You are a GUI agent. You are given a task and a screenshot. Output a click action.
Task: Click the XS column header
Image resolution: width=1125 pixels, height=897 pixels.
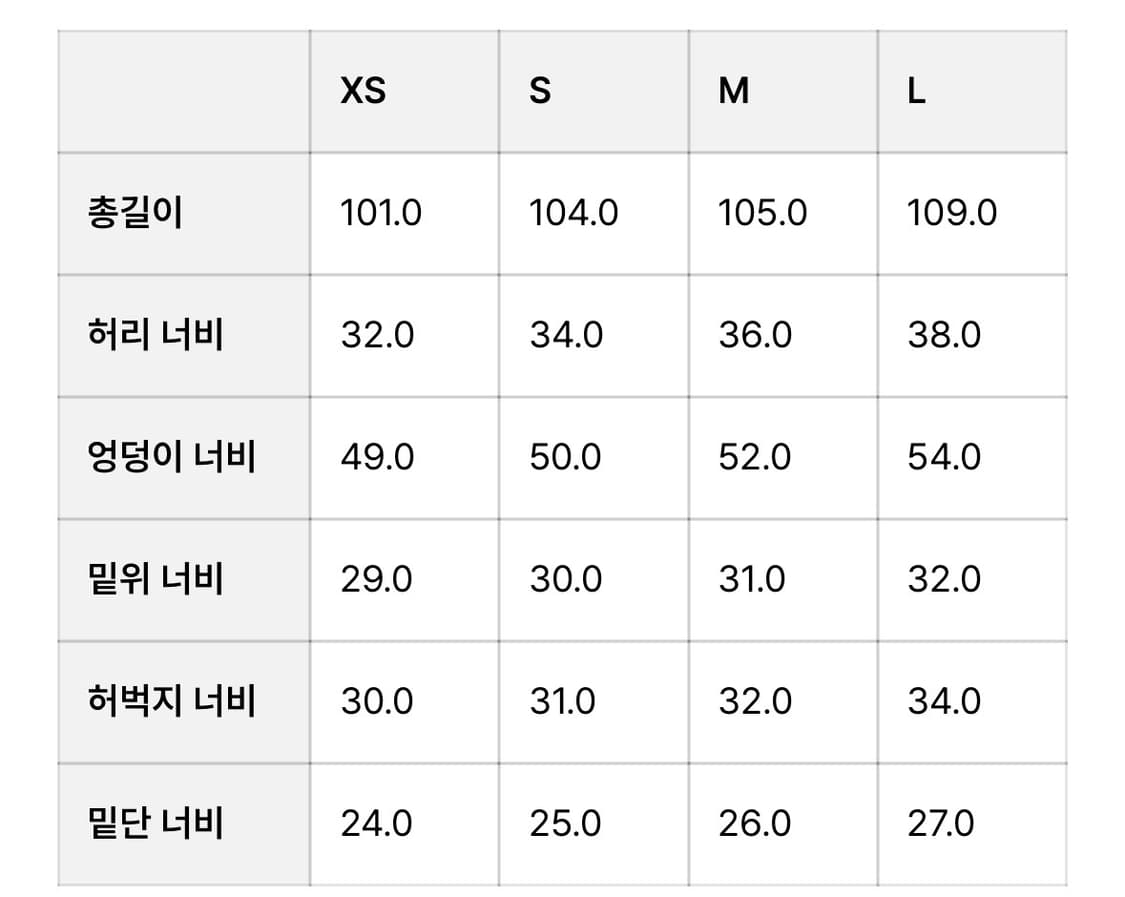tap(363, 92)
